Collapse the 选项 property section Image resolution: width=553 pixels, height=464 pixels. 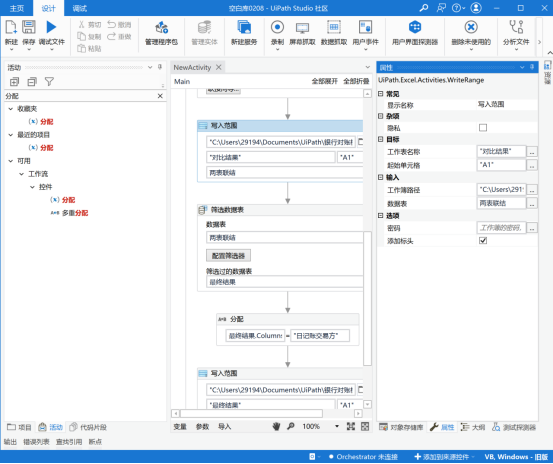click(381, 215)
